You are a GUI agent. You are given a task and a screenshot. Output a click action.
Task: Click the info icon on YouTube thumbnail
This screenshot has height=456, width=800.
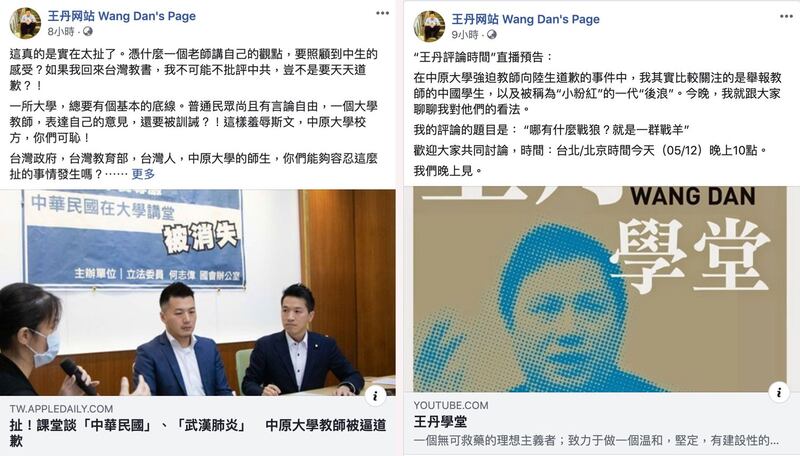pyautogui.click(x=779, y=392)
